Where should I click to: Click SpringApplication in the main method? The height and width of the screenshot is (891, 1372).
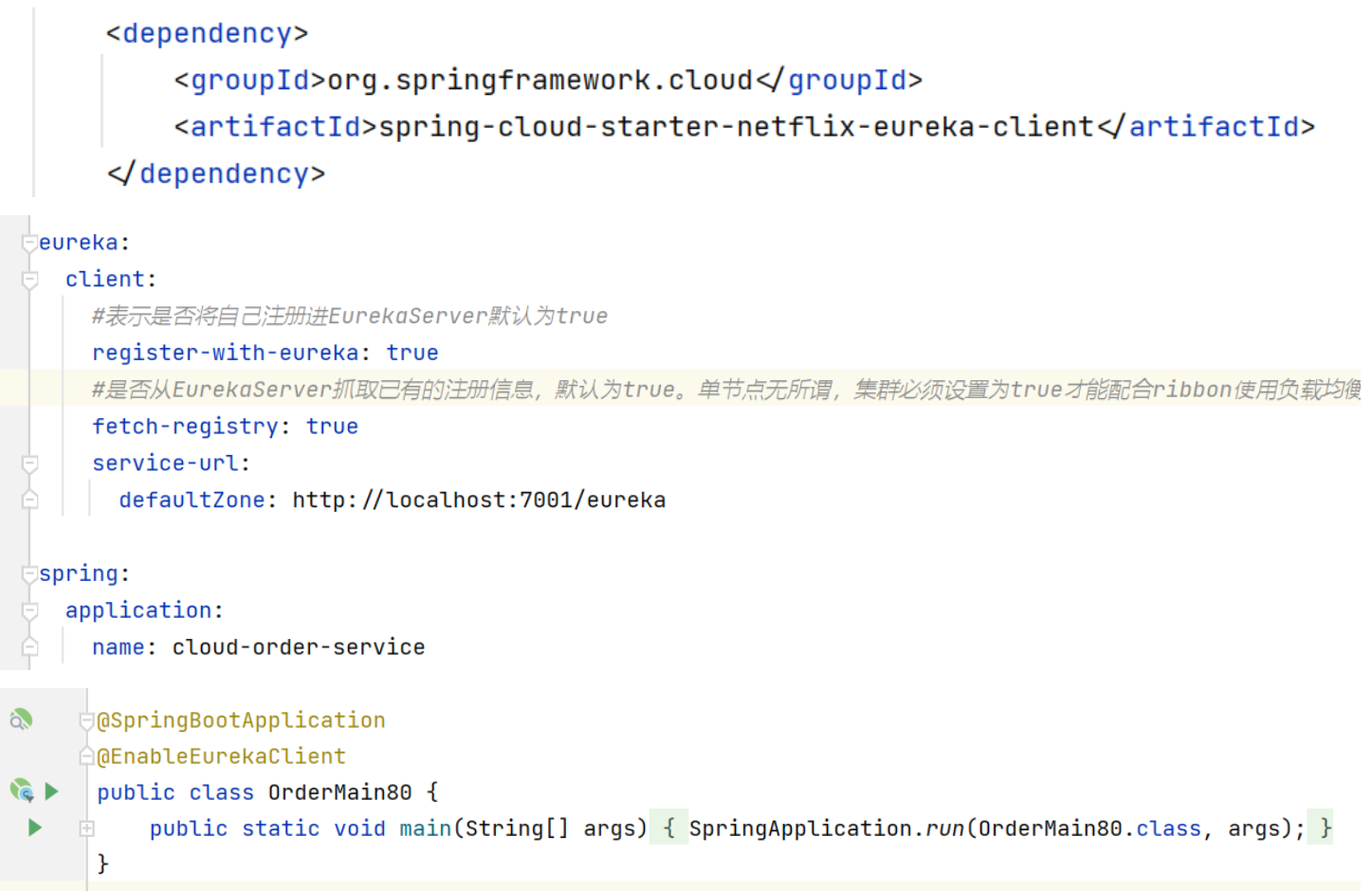800,828
